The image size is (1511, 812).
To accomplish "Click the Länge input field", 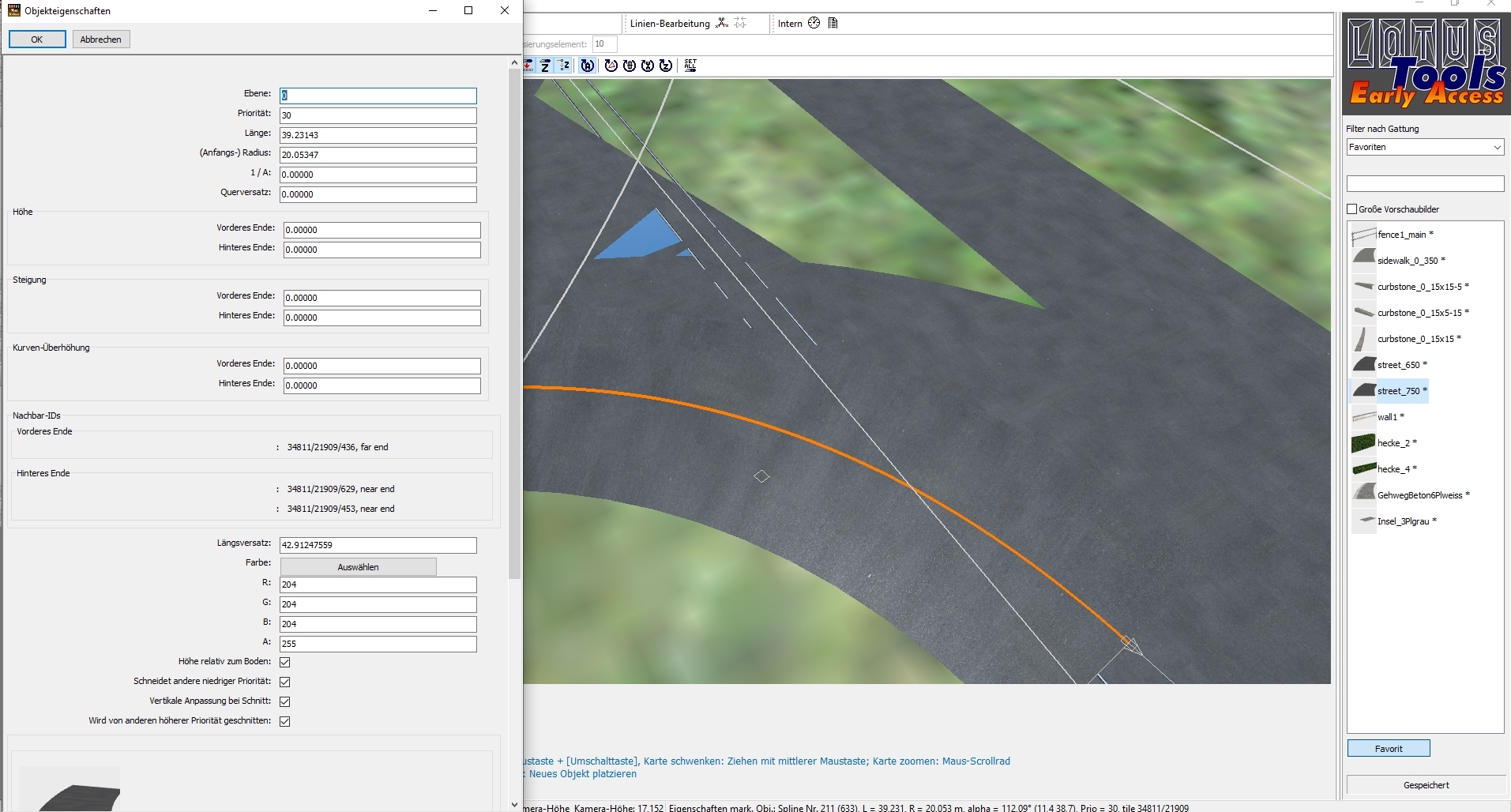I will tap(378, 135).
